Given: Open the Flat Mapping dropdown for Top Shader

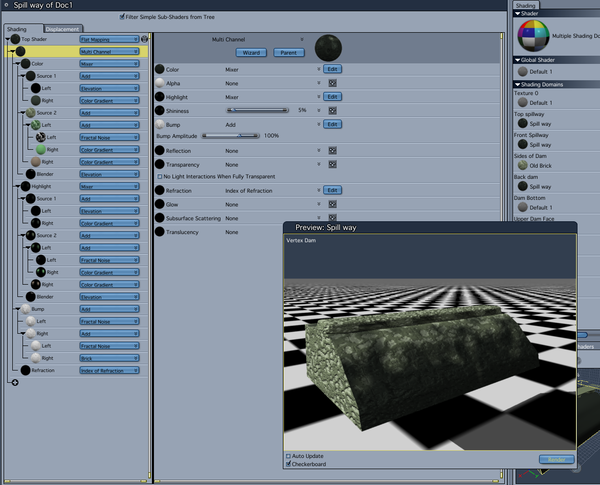Looking at the screenshot, I should (109, 39).
